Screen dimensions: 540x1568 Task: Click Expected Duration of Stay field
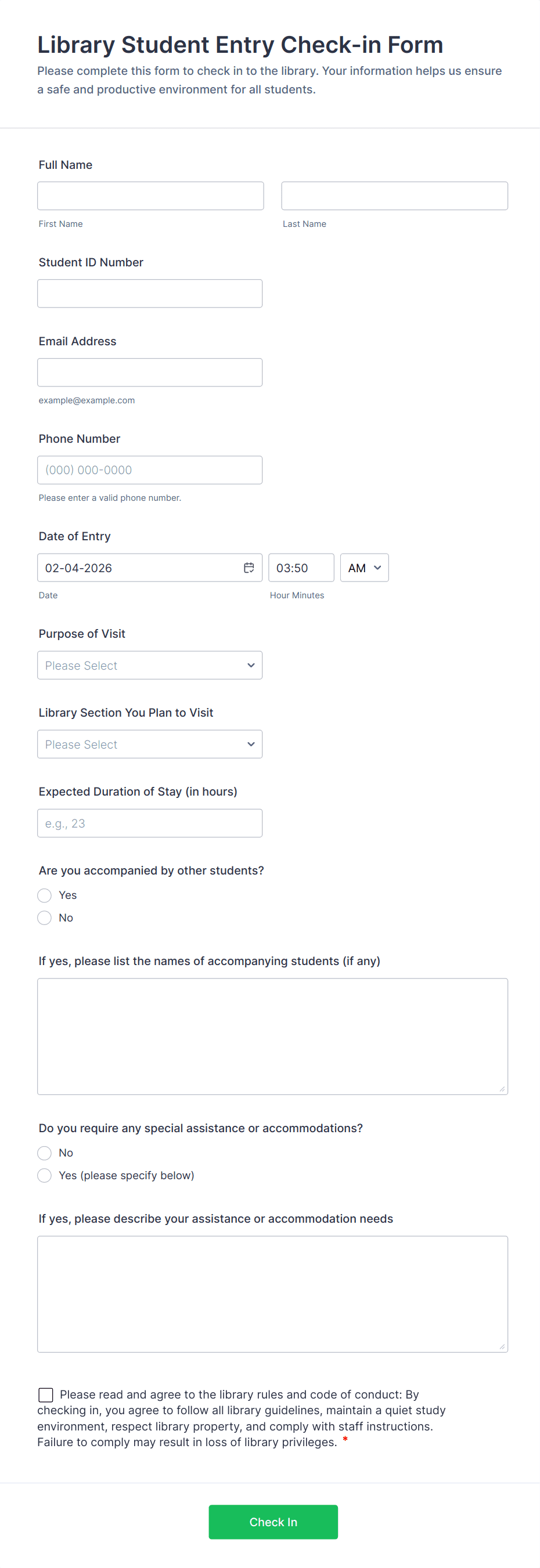point(150,823)
